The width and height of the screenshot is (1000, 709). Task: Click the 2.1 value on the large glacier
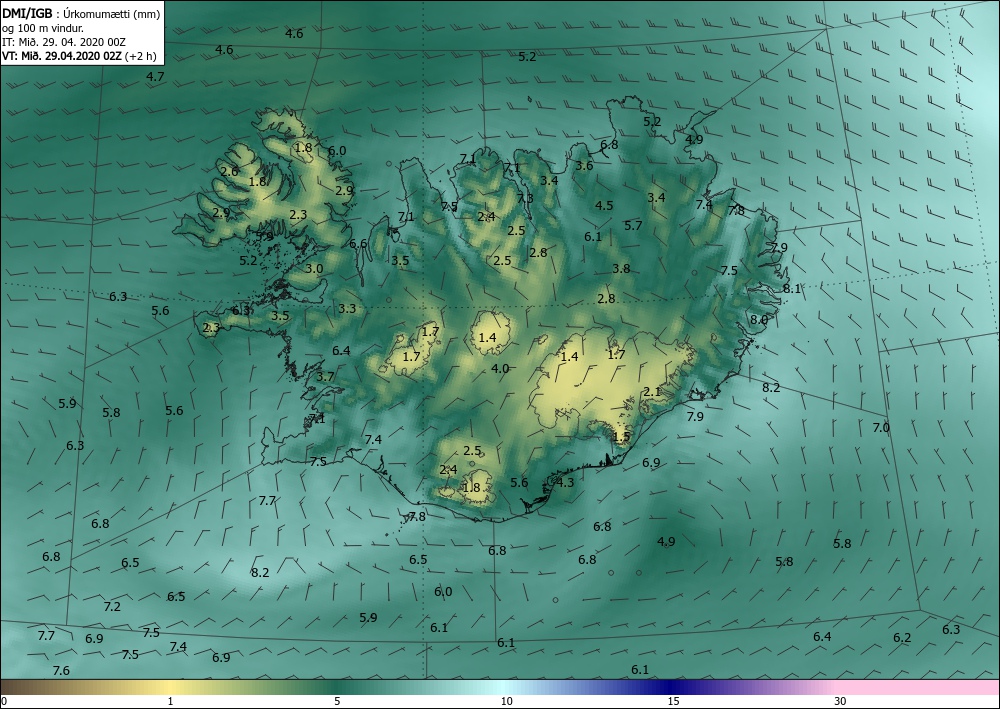[x=652, y=391]
